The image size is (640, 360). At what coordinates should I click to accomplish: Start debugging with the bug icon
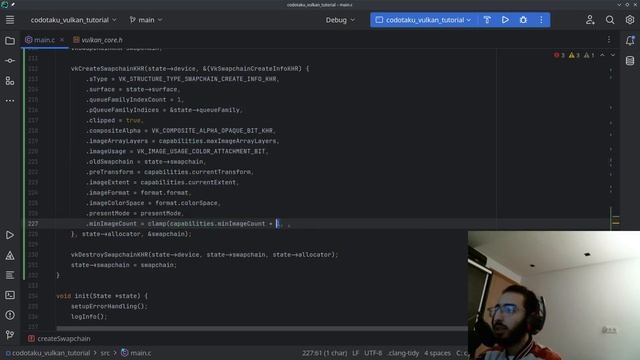tap(523, 20)
